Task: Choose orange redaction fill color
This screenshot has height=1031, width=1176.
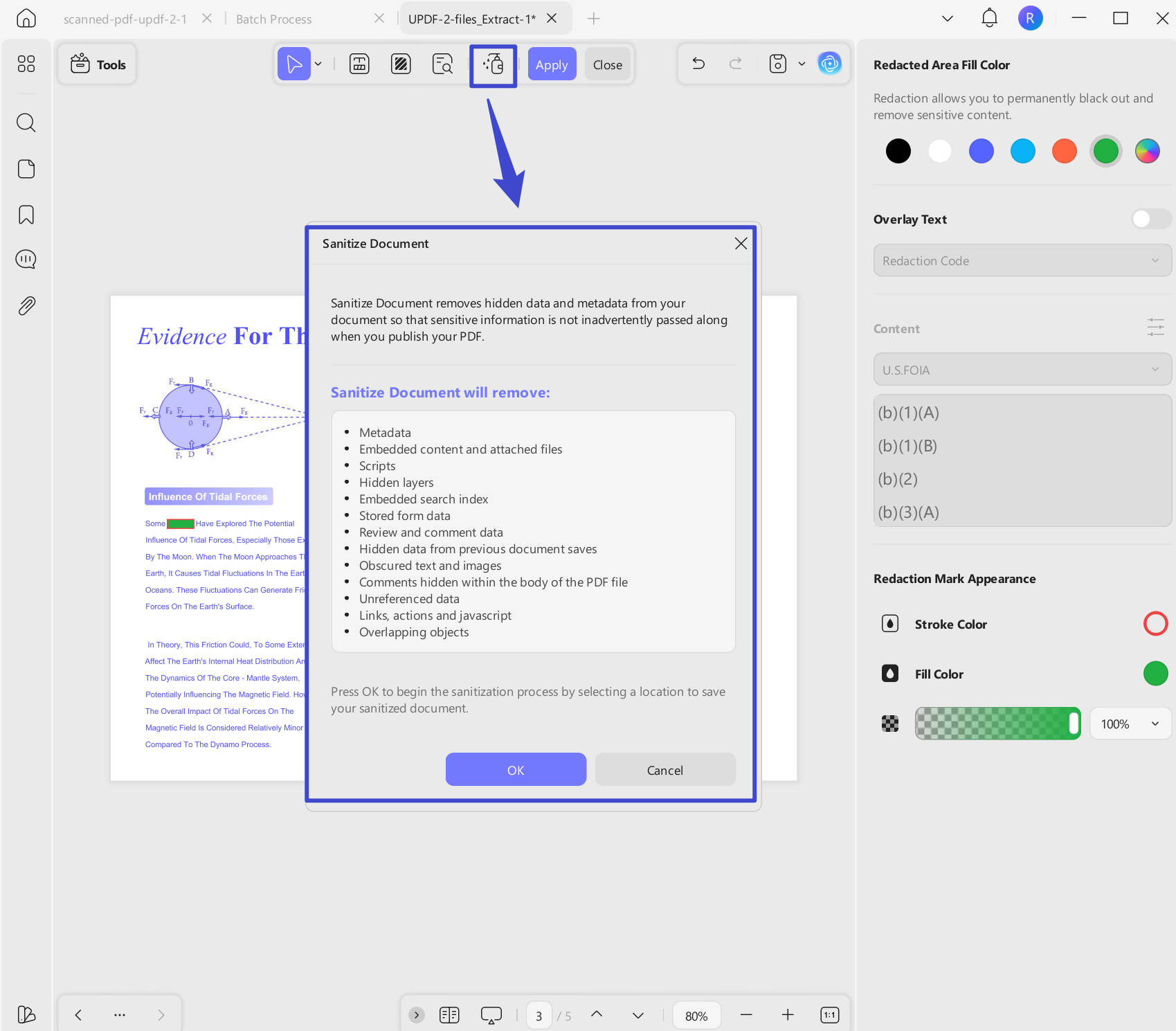Action: click(1065, 151)
